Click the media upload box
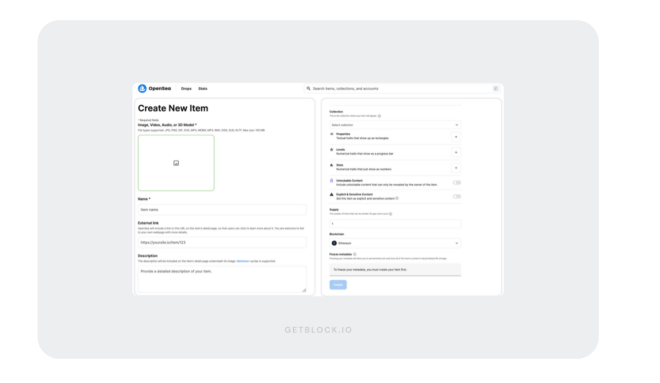660x383 pixels. coord(176,163)
